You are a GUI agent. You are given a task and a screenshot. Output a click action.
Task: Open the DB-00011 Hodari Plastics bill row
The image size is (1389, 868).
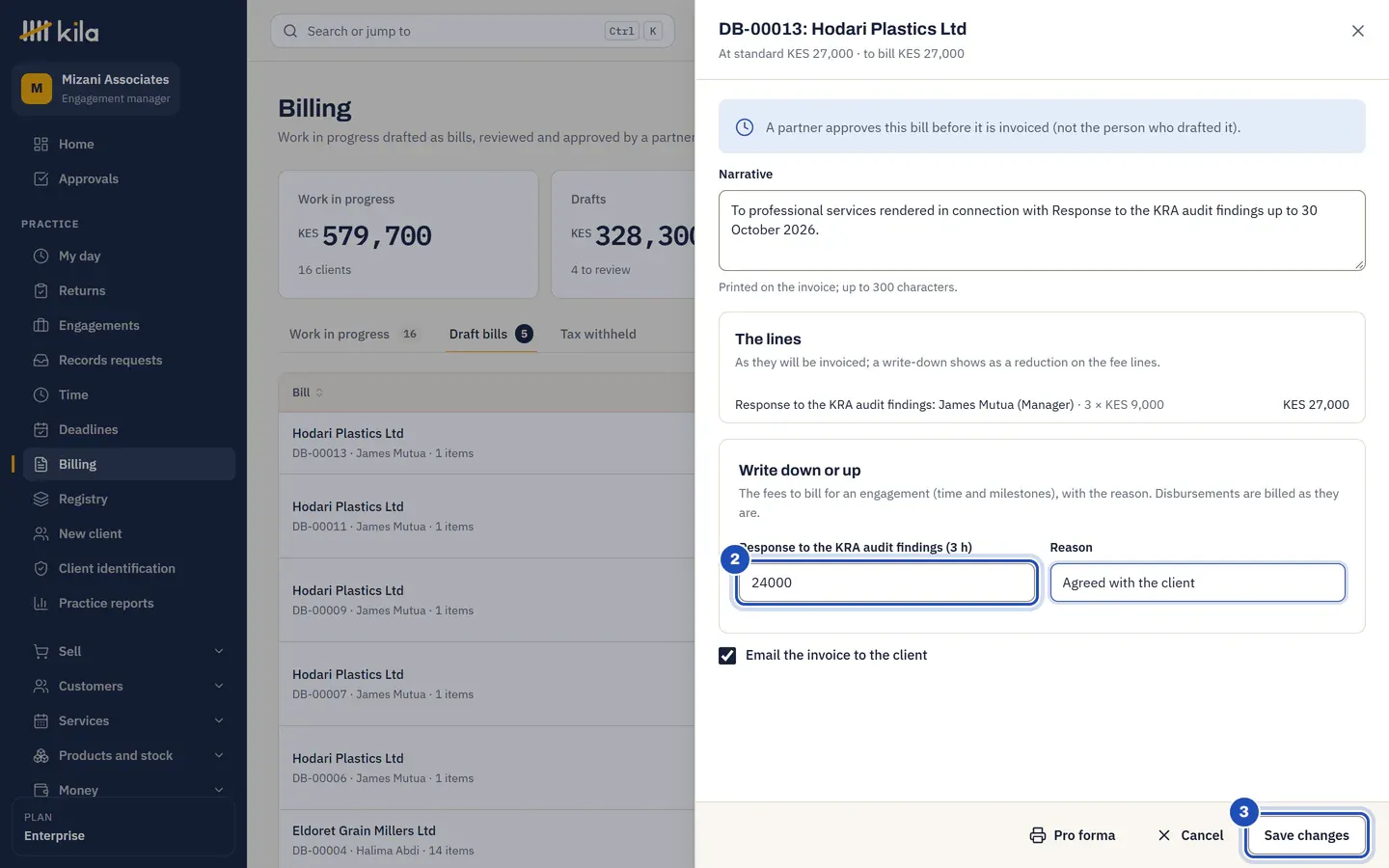click(x=487, y=516)
